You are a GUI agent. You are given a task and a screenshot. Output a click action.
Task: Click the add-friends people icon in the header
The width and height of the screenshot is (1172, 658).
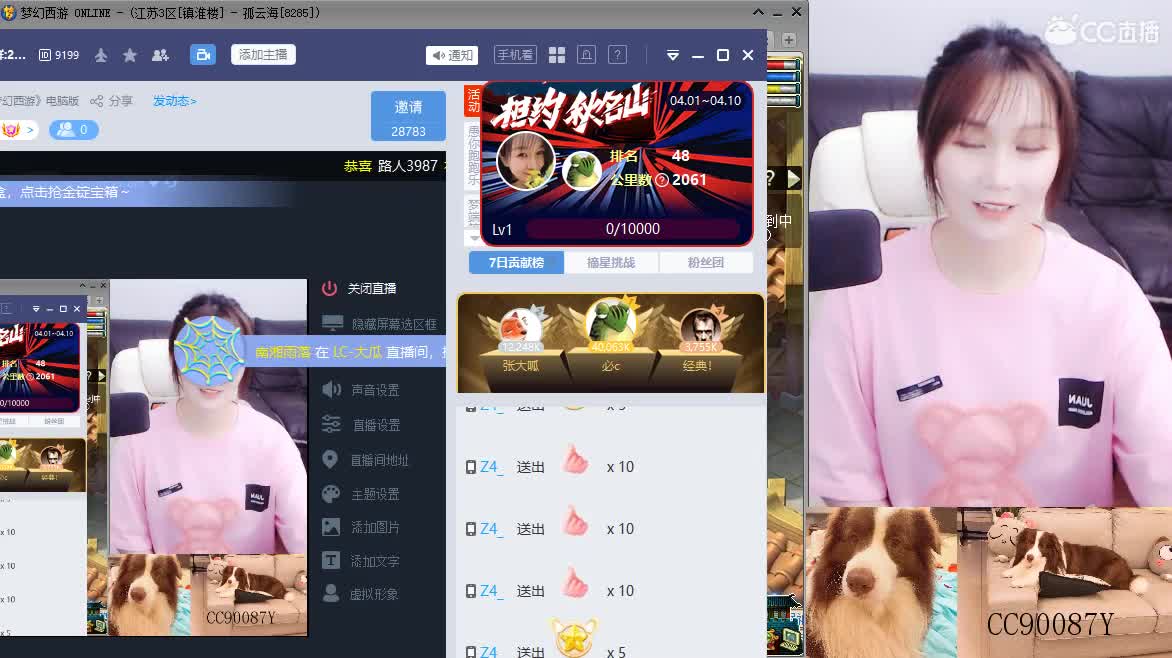point(160,55)
